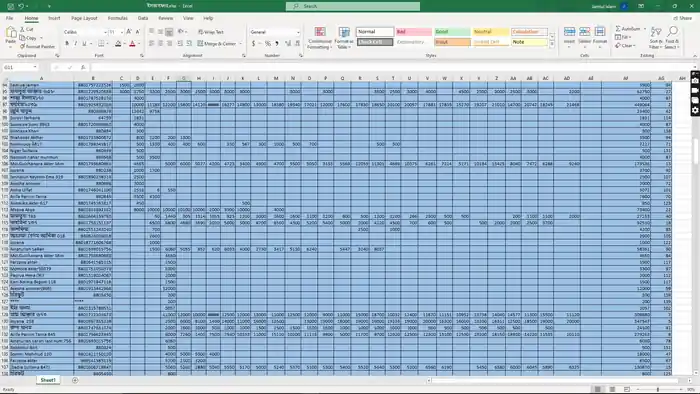
Task: Select the Sheet1 worksheet tab
Action: click(x=48, y=380)
